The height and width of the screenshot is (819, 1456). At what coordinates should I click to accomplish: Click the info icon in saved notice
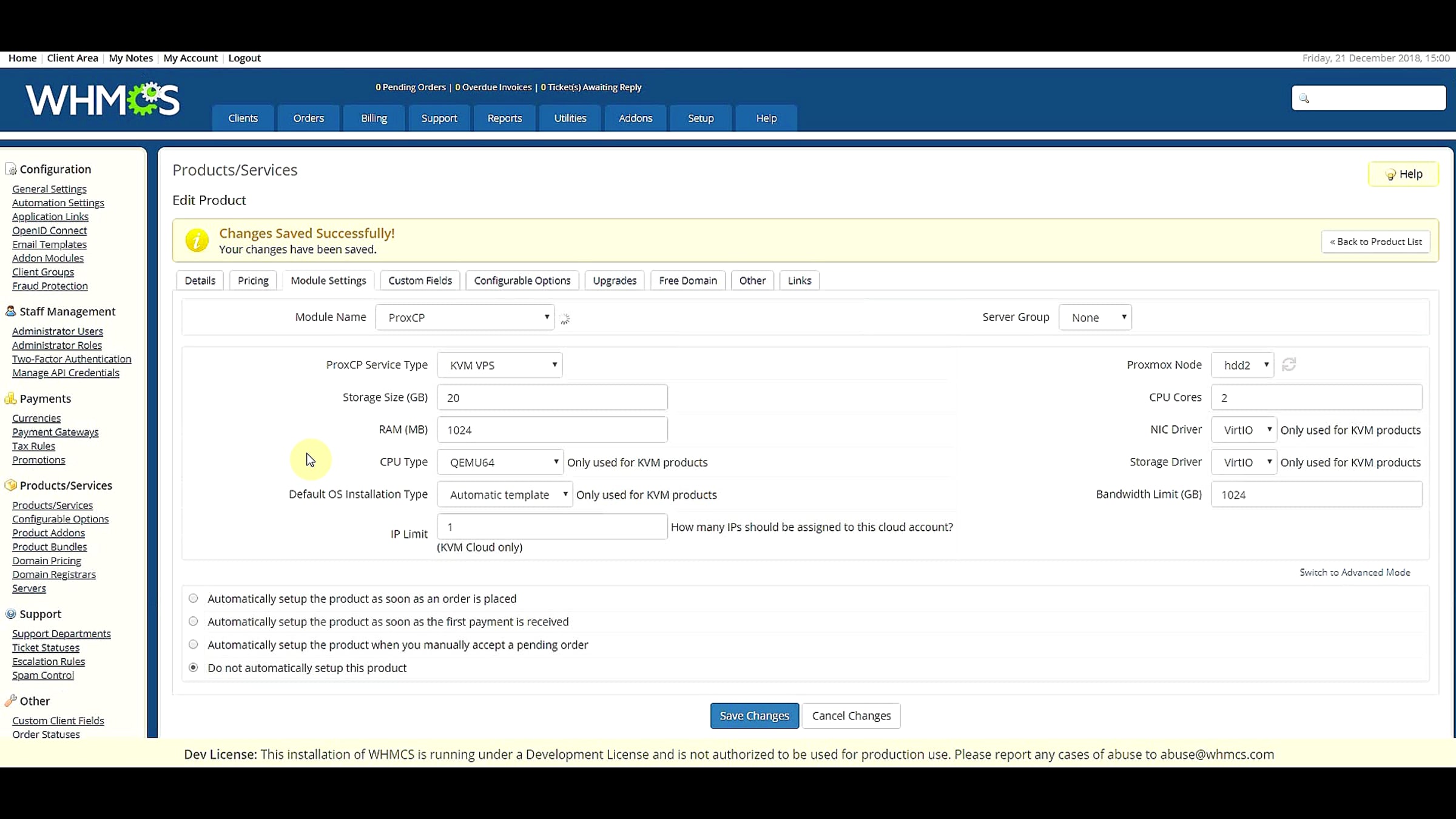197,241
